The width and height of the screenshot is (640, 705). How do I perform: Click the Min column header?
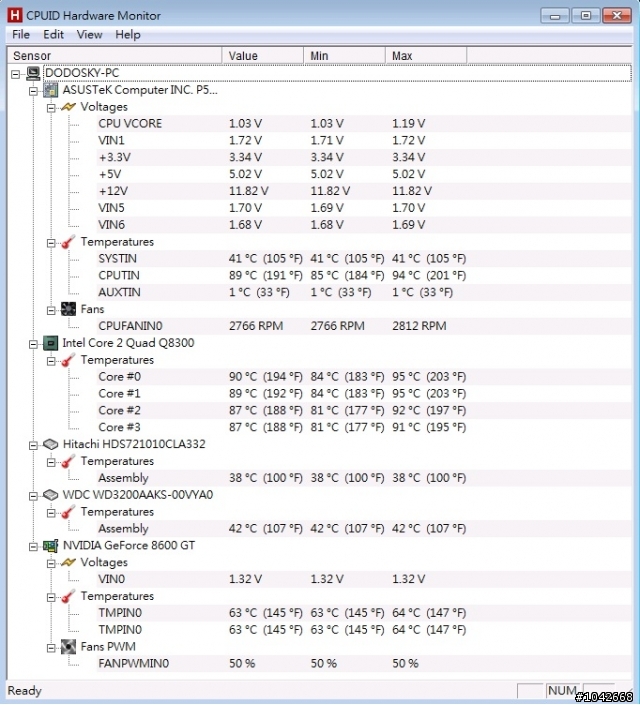point(345,56)
